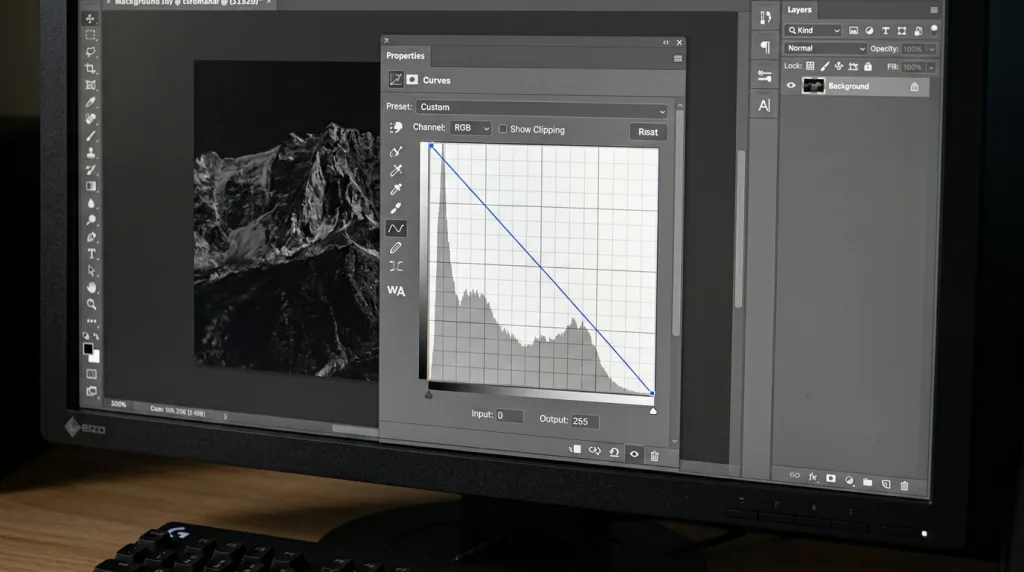Viewport: 1024px width, 572px height.
Task: Switch to the Properties tab
Action: click(405, 56)
